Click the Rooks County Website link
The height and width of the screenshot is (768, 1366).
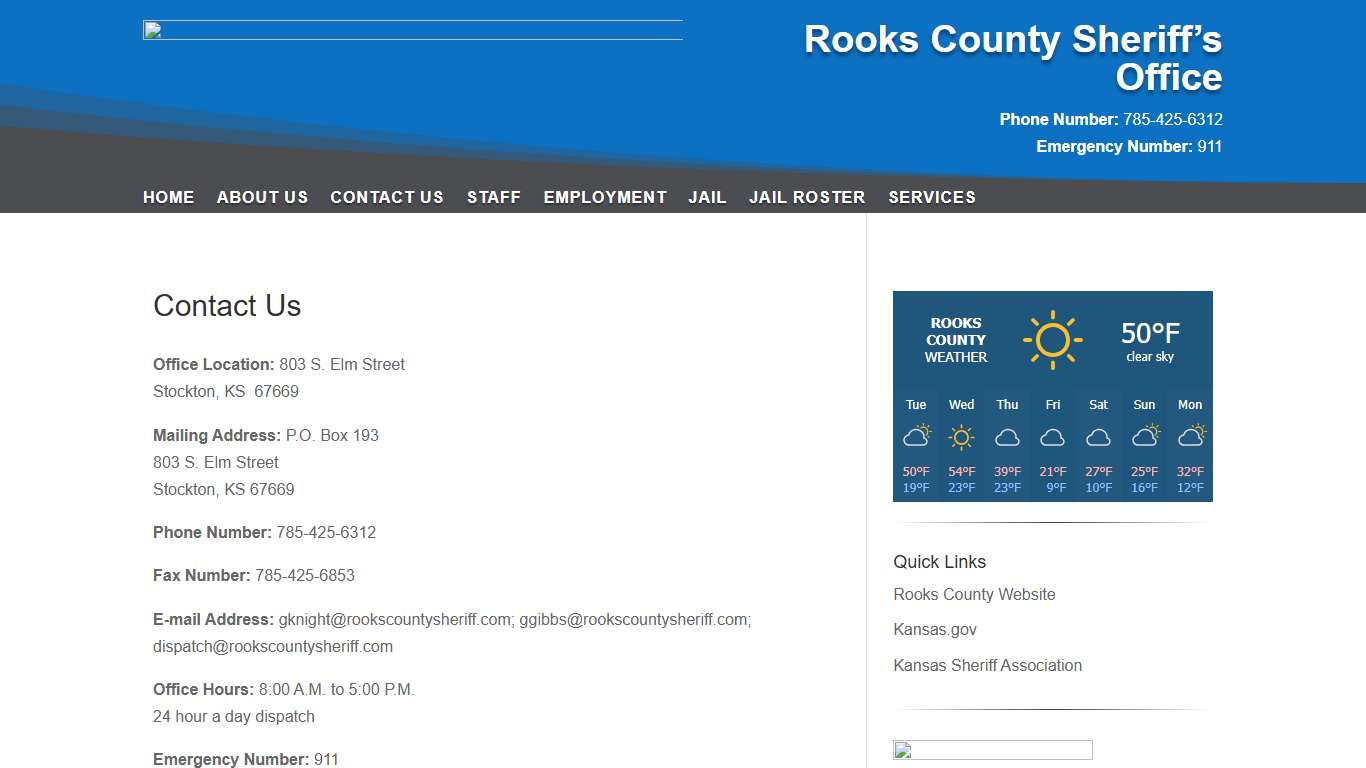pyautogui.click(x=974, y=594)
